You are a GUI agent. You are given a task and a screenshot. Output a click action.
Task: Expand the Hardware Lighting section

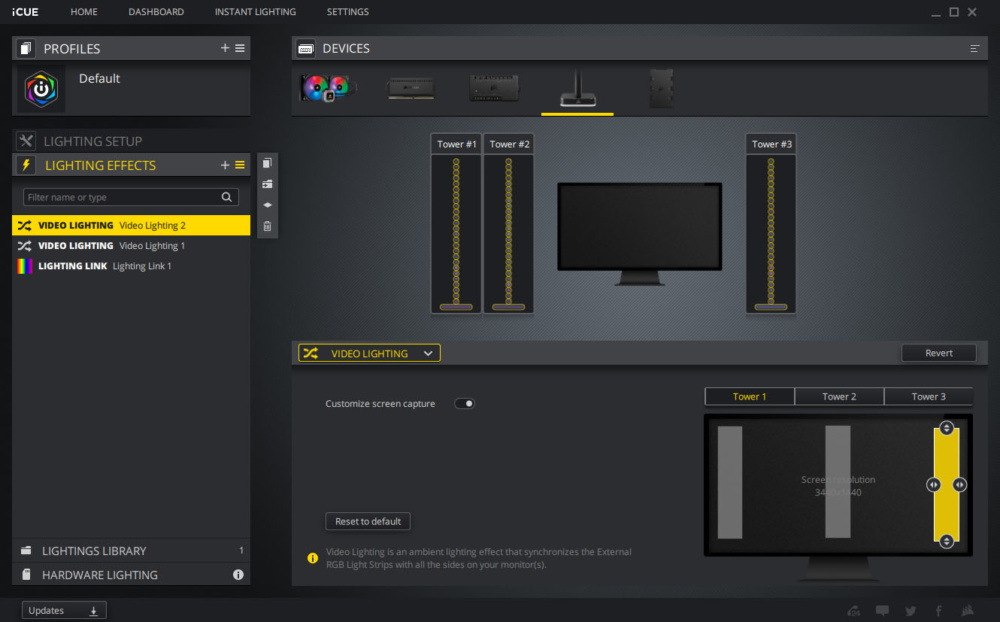point(131,575)
